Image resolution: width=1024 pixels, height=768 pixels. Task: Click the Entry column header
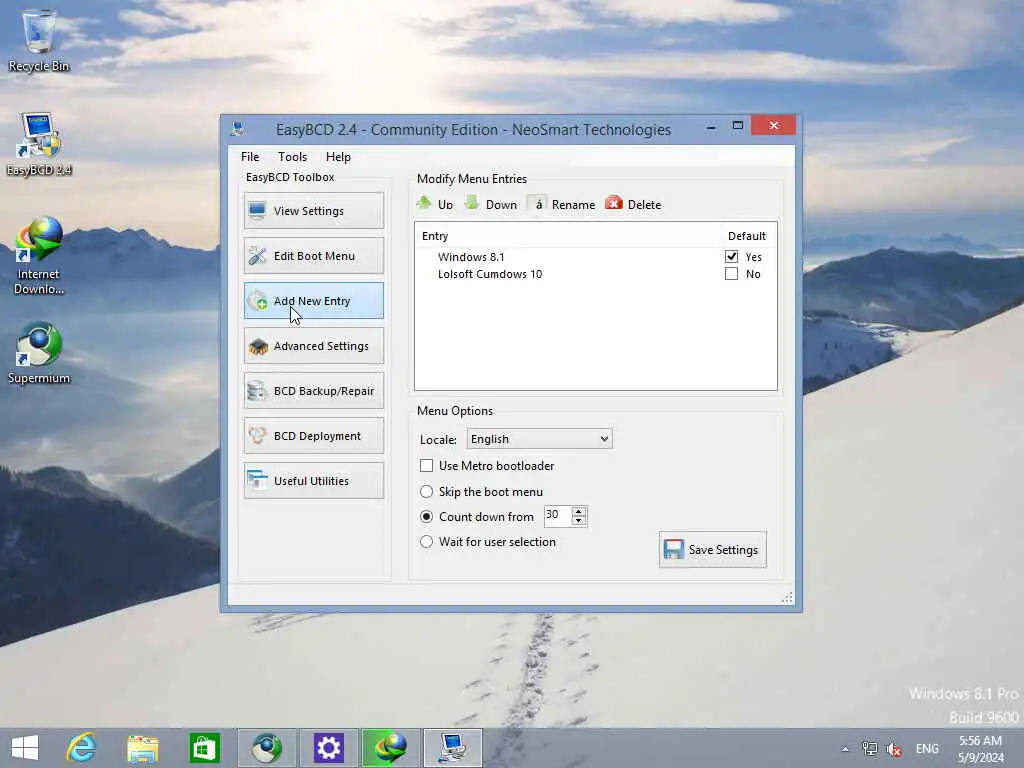pyautogui.click(x=435, y=236)
